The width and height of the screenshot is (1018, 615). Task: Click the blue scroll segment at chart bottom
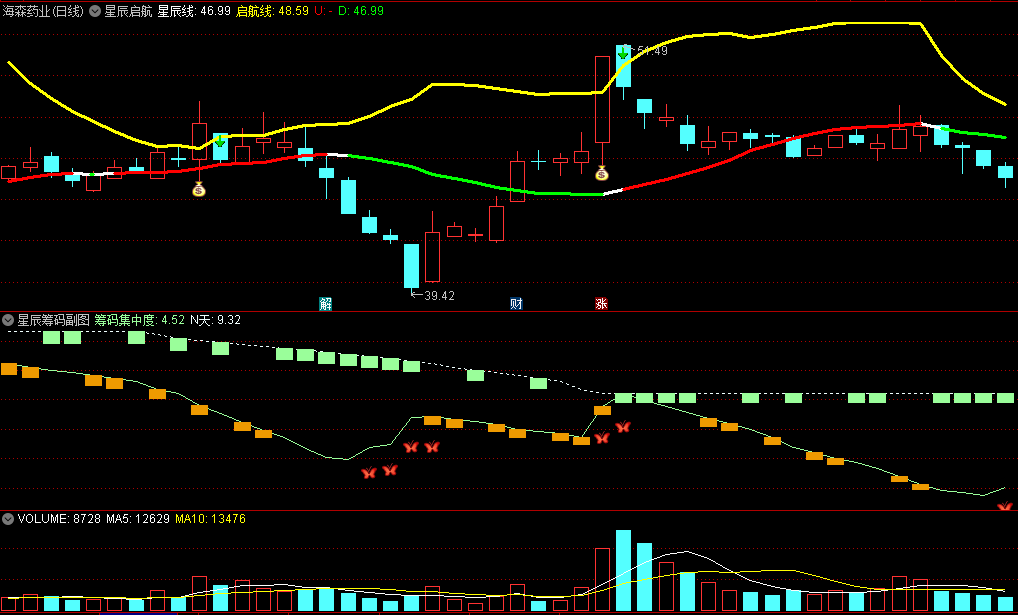[138, 613]
